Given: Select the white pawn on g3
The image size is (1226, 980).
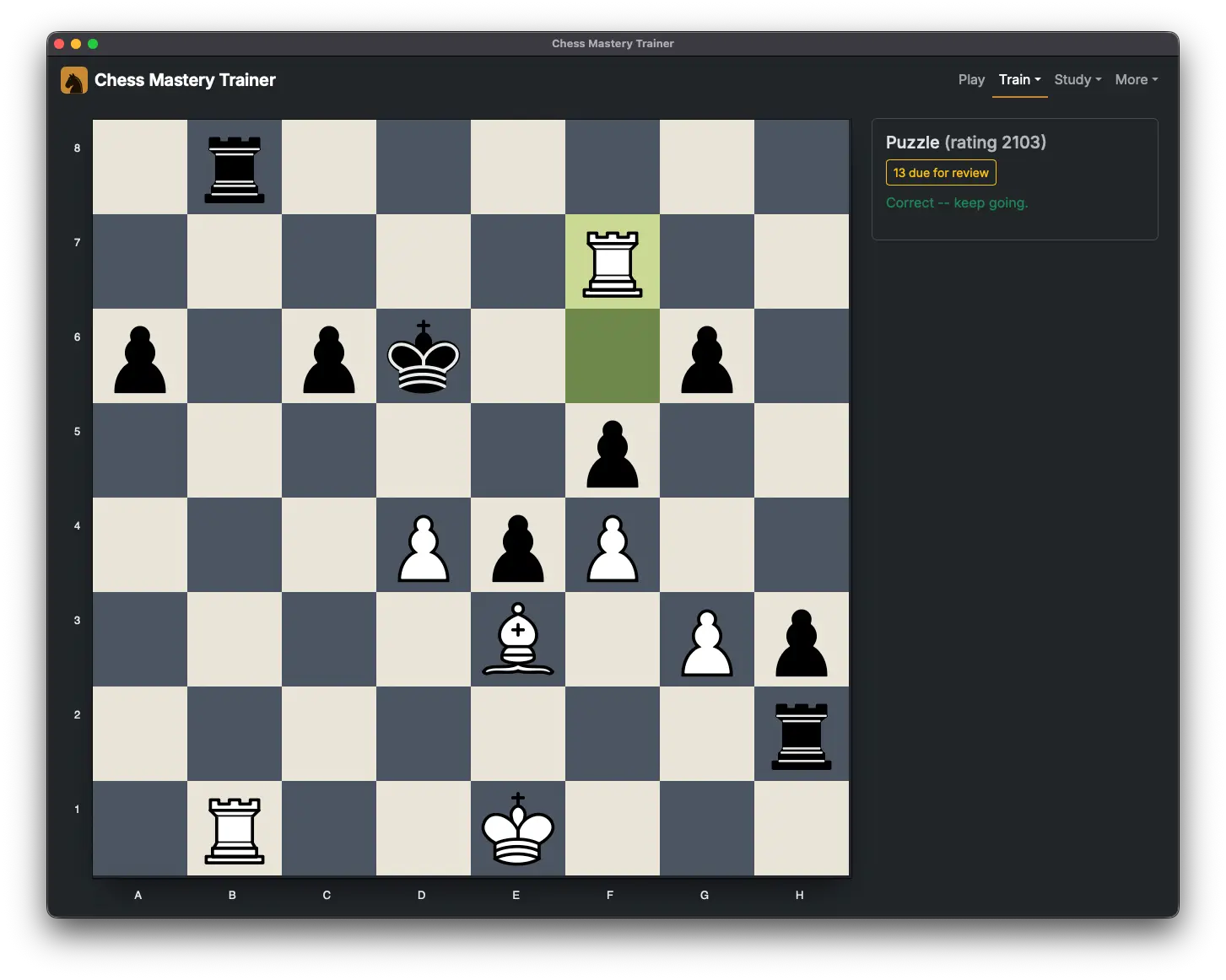Looking at the screenshot, I should [x=707, y=643].
